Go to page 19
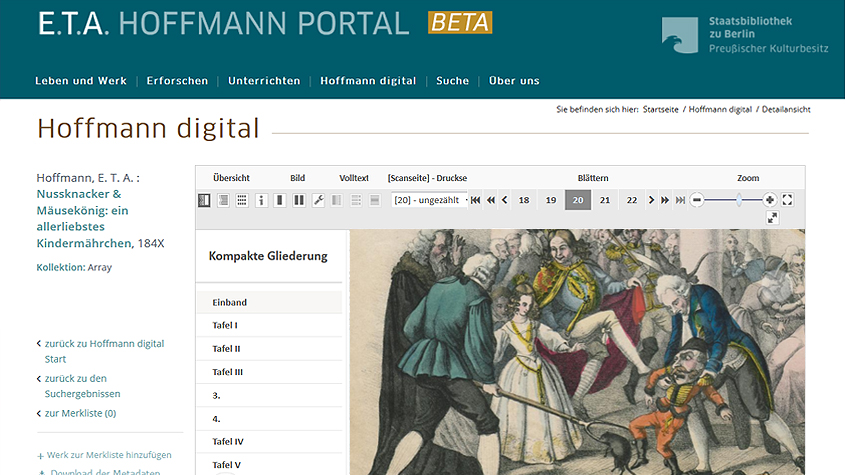This screenshot has width=845, height=475. pos(551,200)
